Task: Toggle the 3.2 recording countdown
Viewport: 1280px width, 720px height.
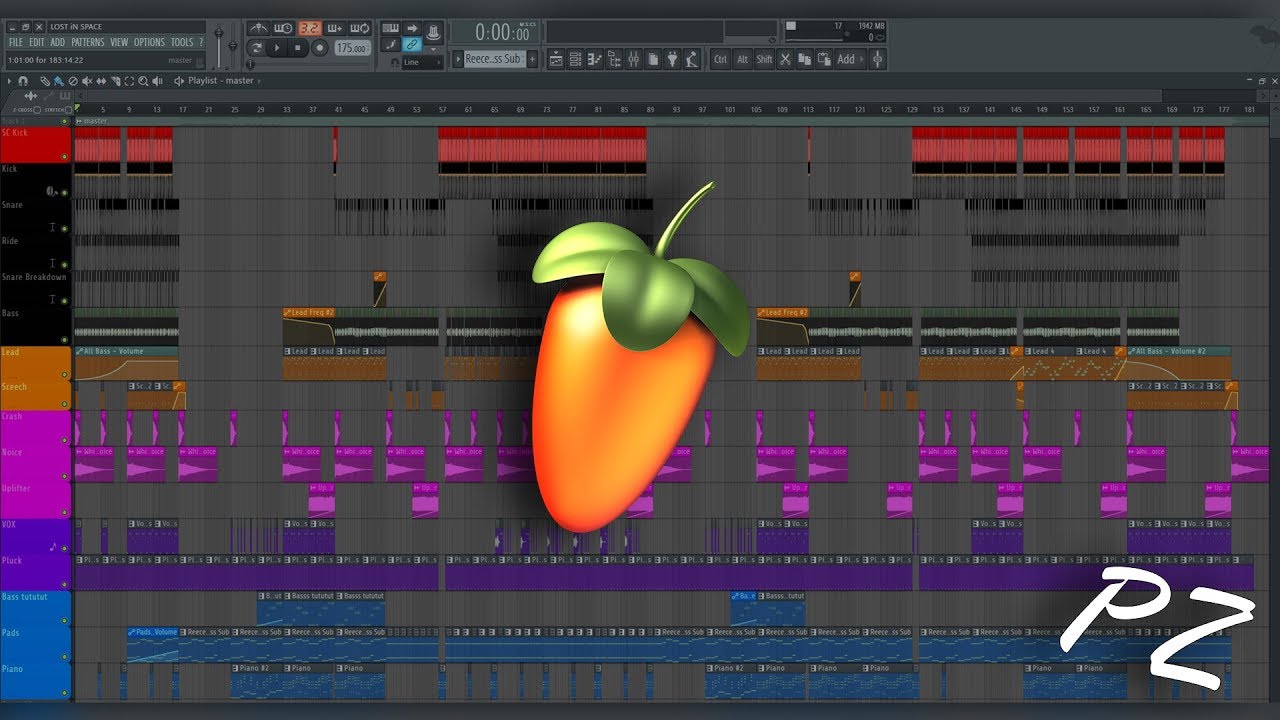Action: (310, 28)
